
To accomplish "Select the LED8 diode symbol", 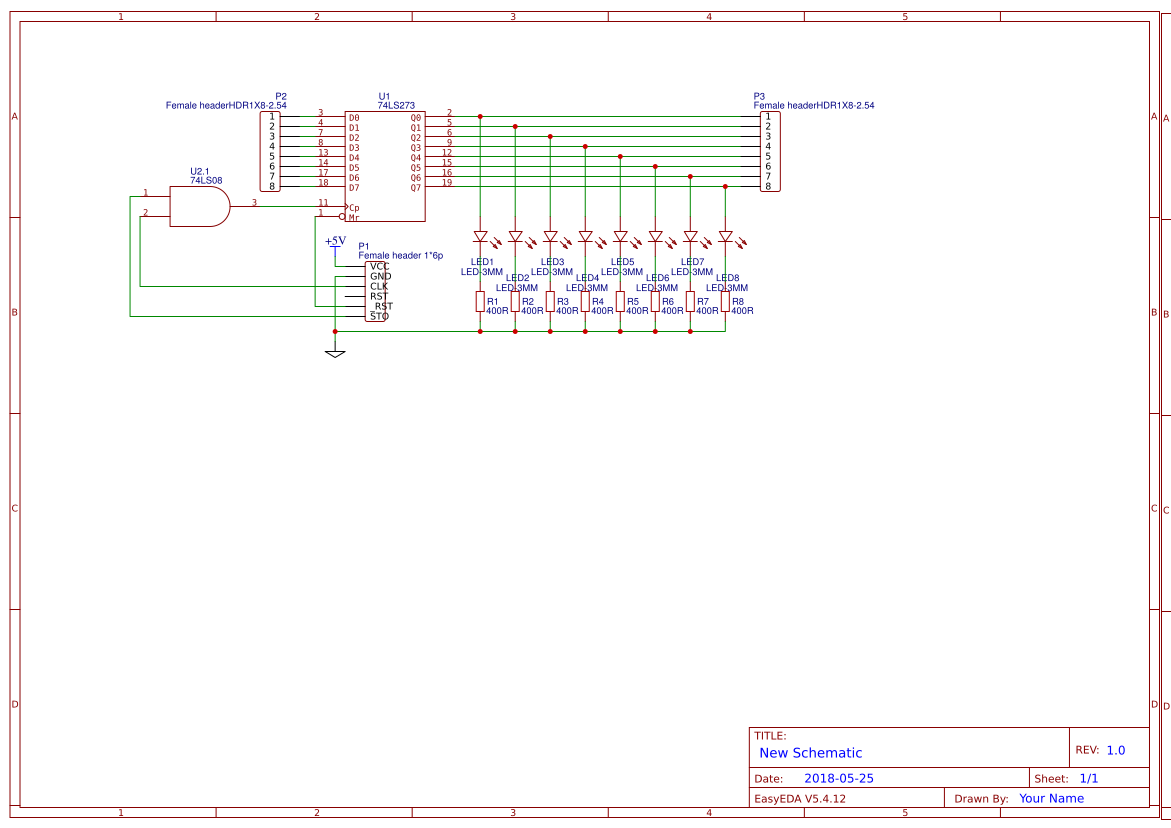I will point(725,234).
